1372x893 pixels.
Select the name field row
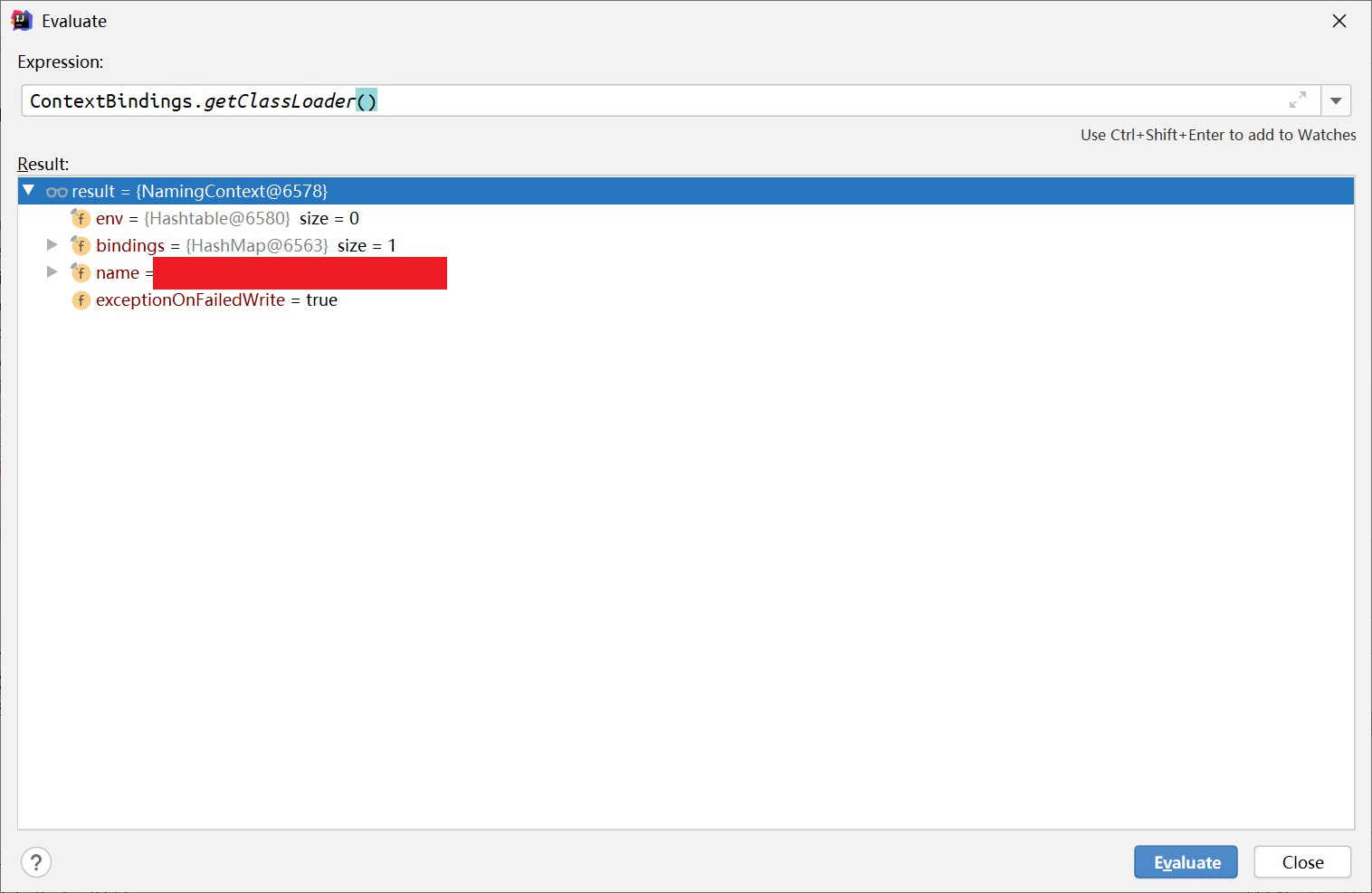[686, 272]
